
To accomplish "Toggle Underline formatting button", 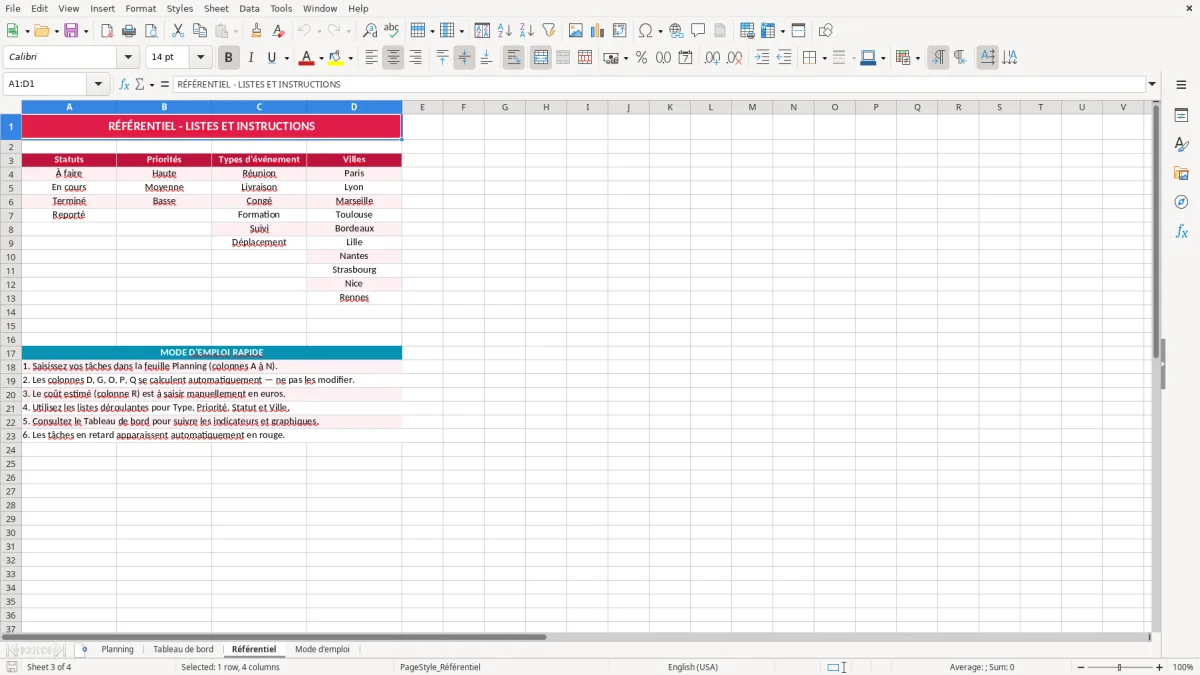I will pyautogui.click(x=271, y=58).
